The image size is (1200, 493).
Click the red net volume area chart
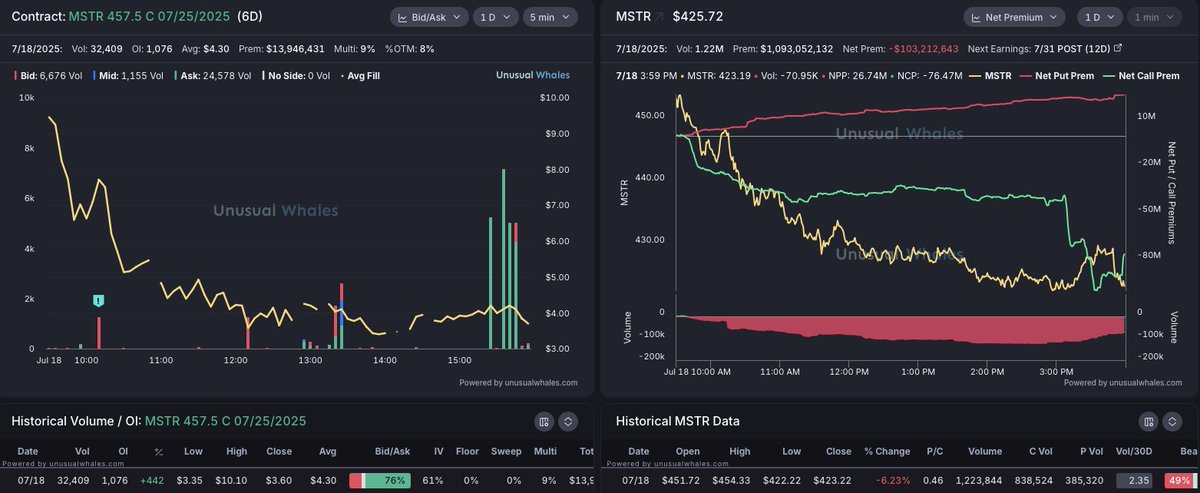tap(900, 328)
